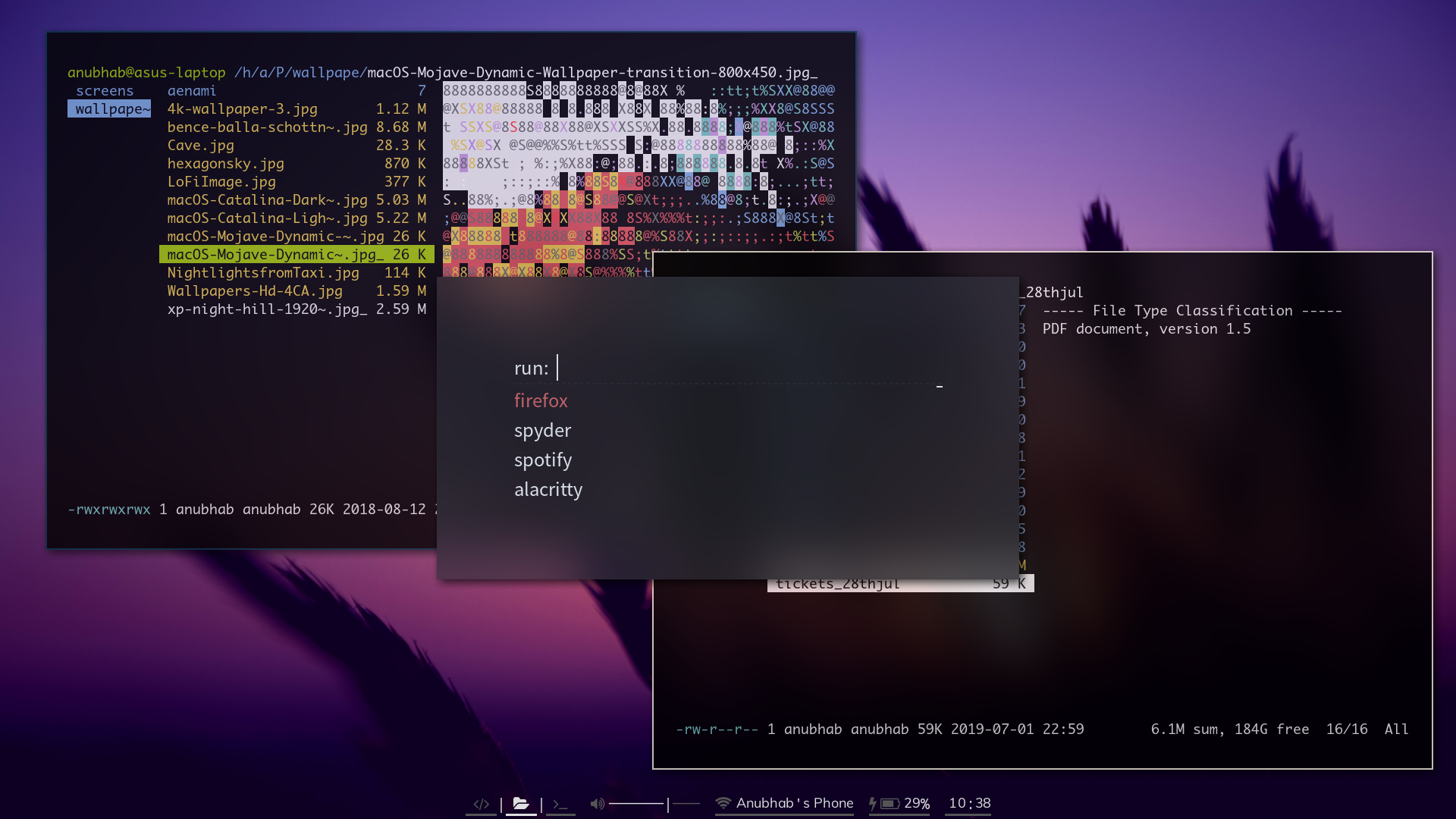Select the open folder workspace icon
The image size is (1456, 819).
click(521, 804)
